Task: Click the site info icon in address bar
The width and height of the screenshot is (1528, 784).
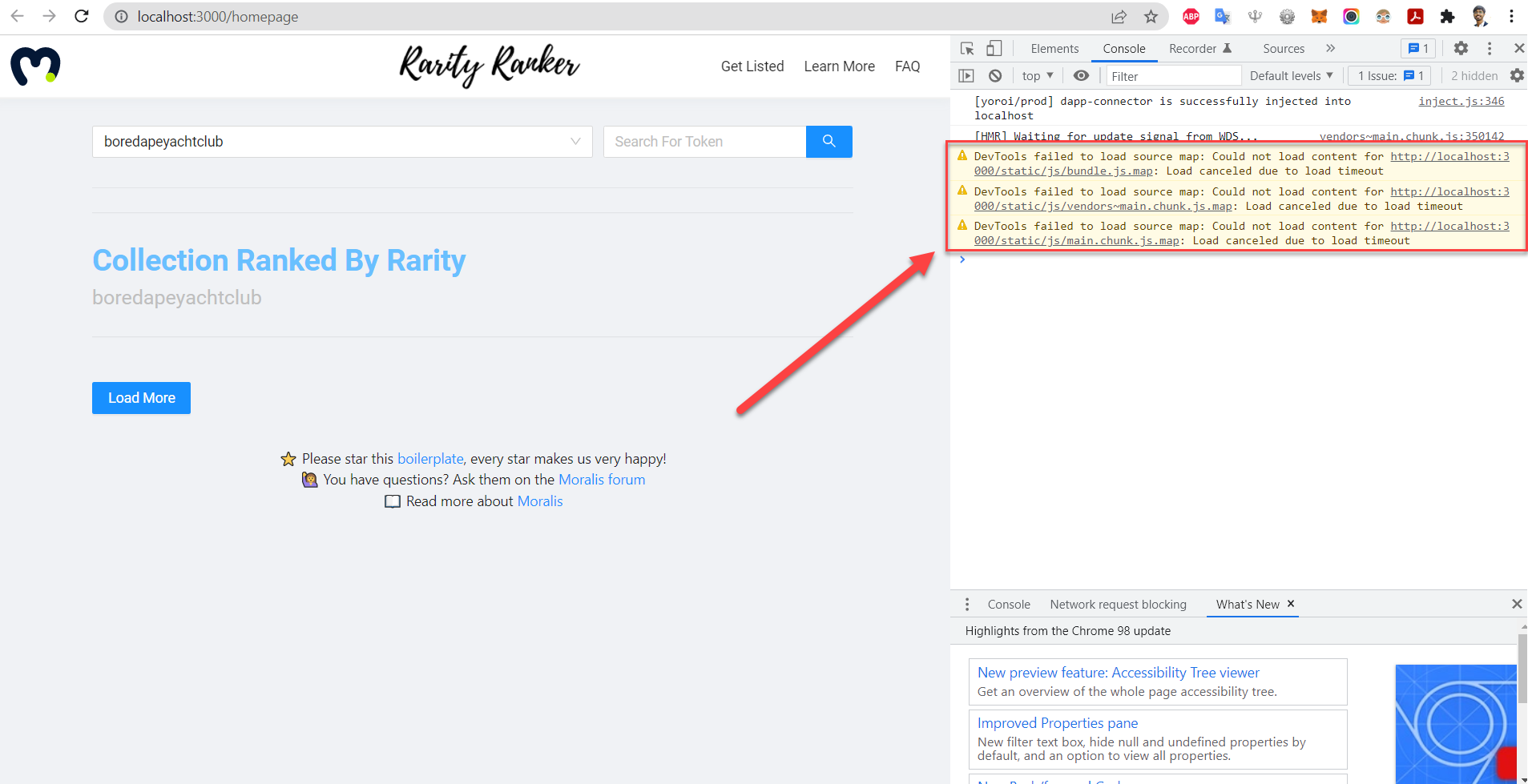Action: coord(121,17)
